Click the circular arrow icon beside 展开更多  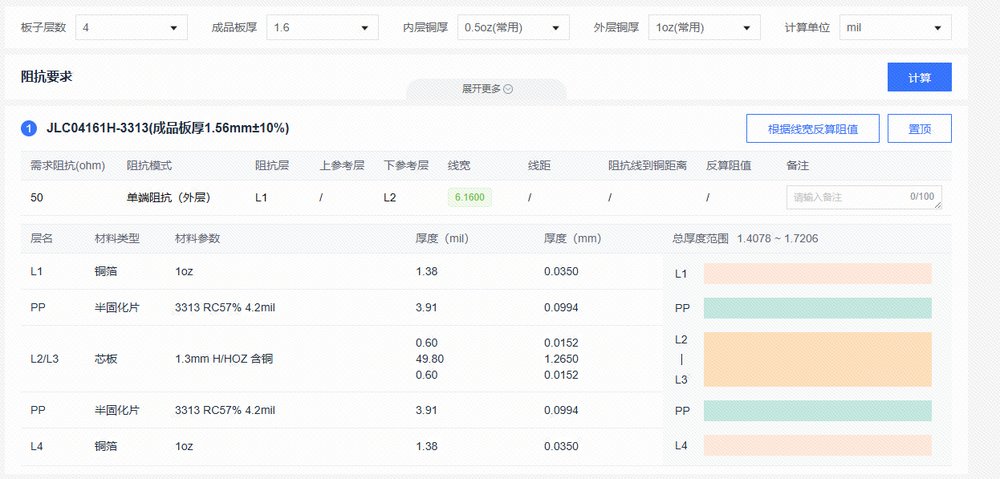[x=508, y=89]
